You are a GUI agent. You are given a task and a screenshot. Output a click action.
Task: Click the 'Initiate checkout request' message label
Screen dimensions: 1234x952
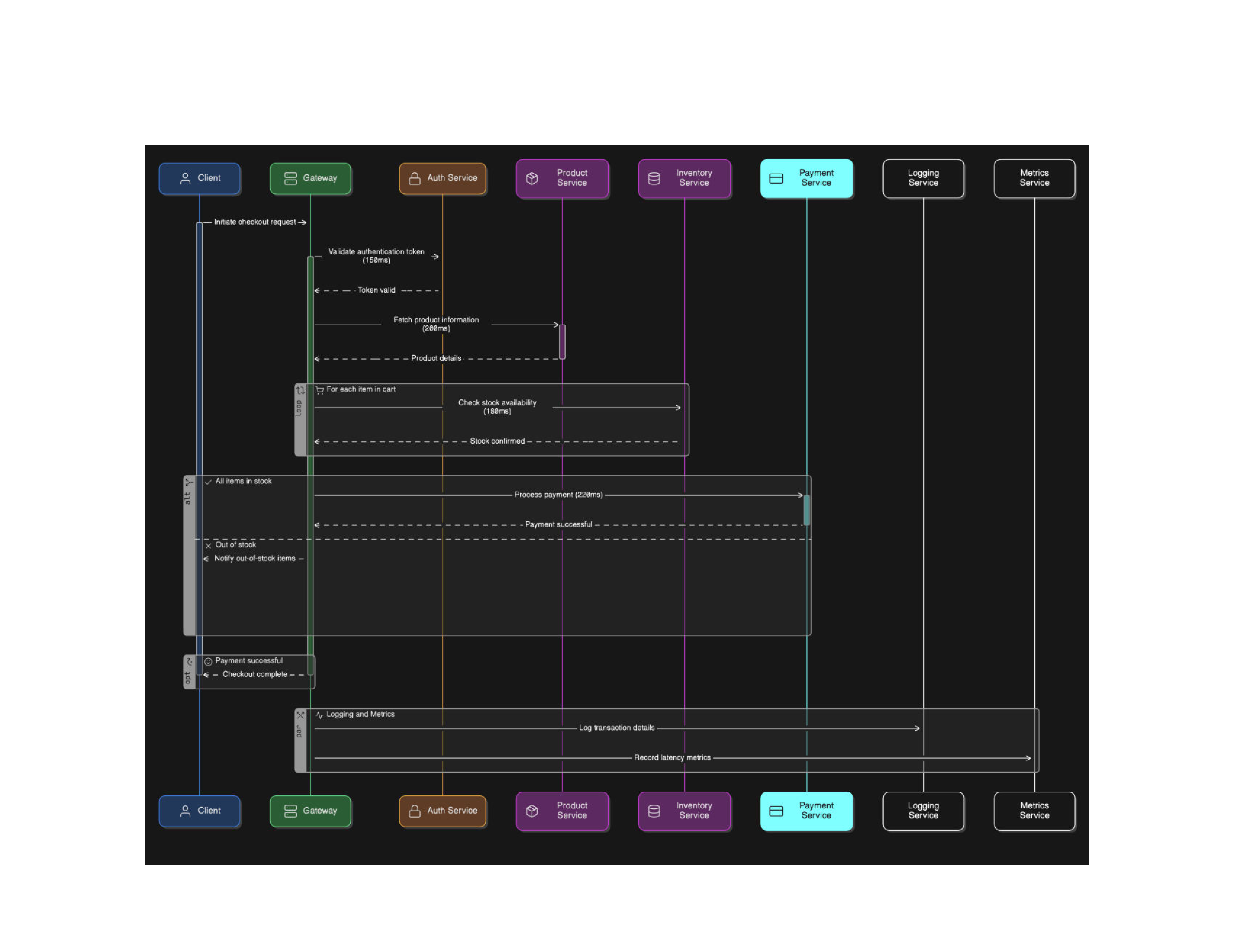(255, 222)
